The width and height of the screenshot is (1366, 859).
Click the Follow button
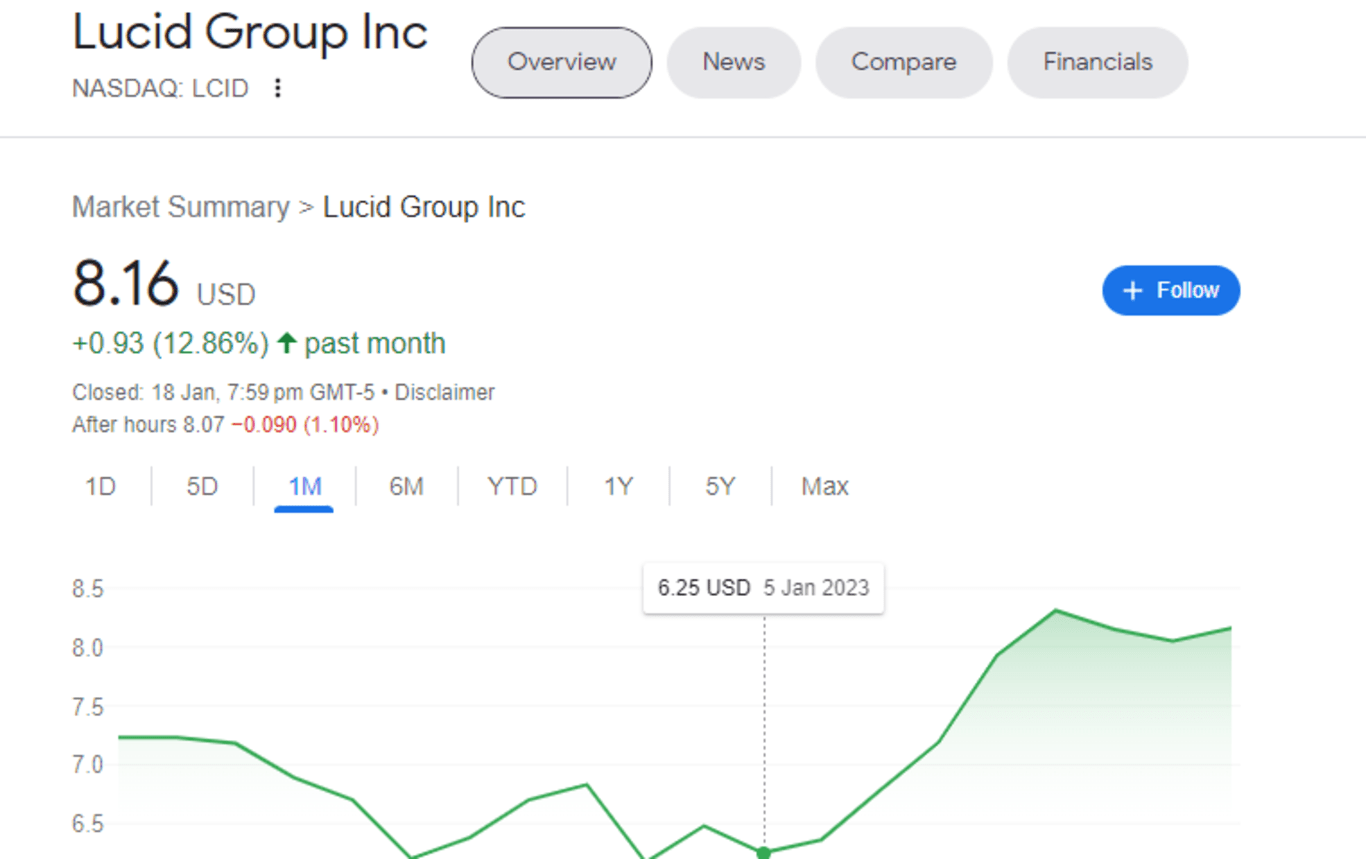pos(1171,290)
